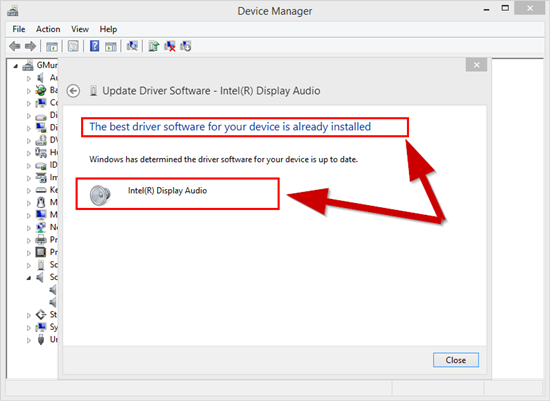Select the Mice category mouse icon
Image resolution: width=550 pixels, height=401 pixels.
[41, 202]
